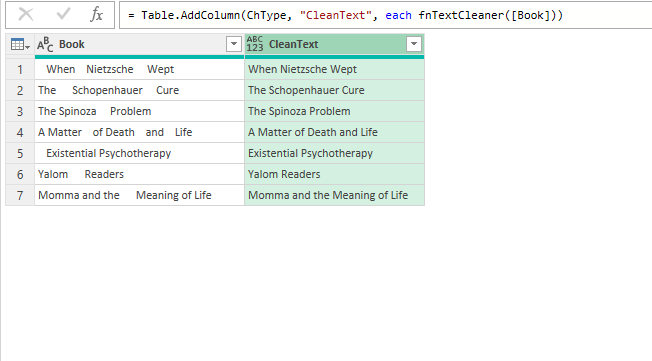Select 'Existential Psychotherapy' cell in Book column
This screenshot has height=361, width=652.
click(139, 153)
